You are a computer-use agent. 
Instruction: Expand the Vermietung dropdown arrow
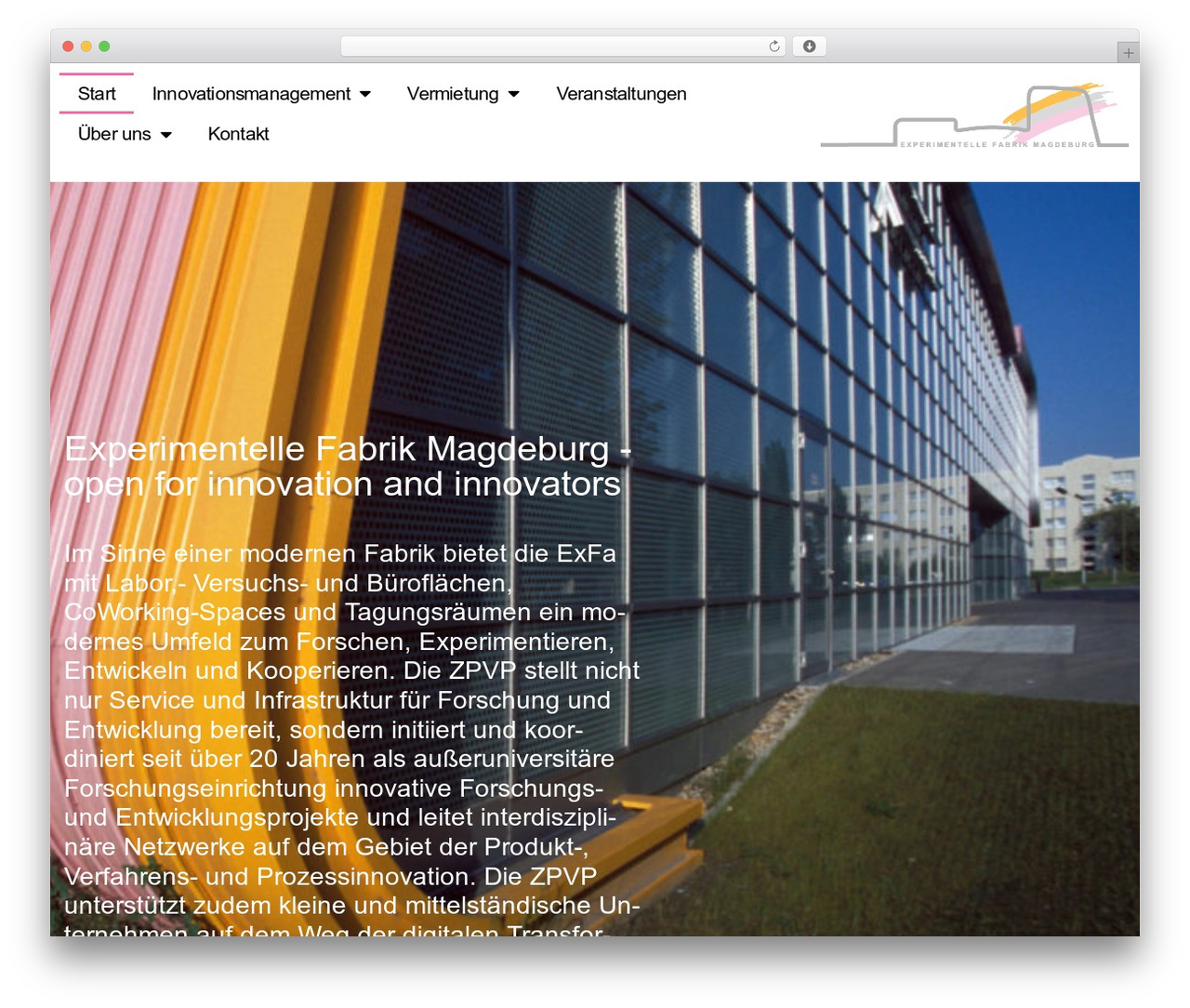click(513, 94)
